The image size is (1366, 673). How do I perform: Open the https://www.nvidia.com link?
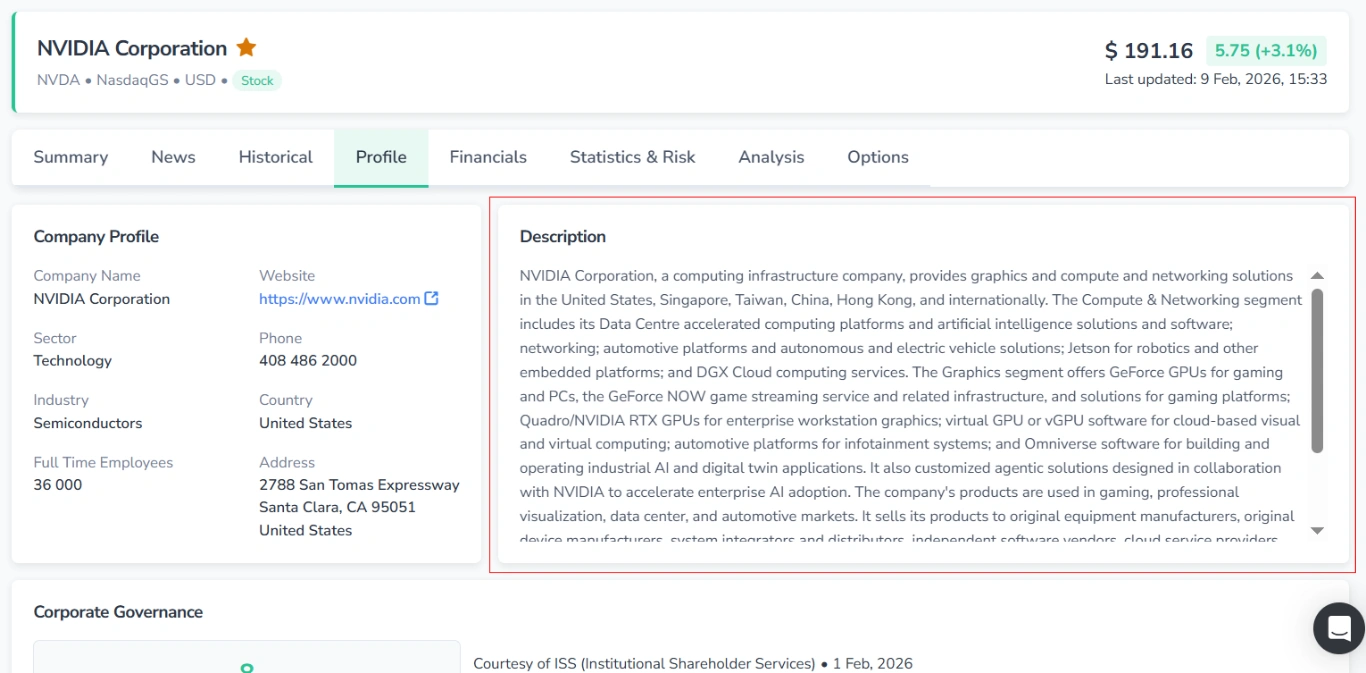340,297
